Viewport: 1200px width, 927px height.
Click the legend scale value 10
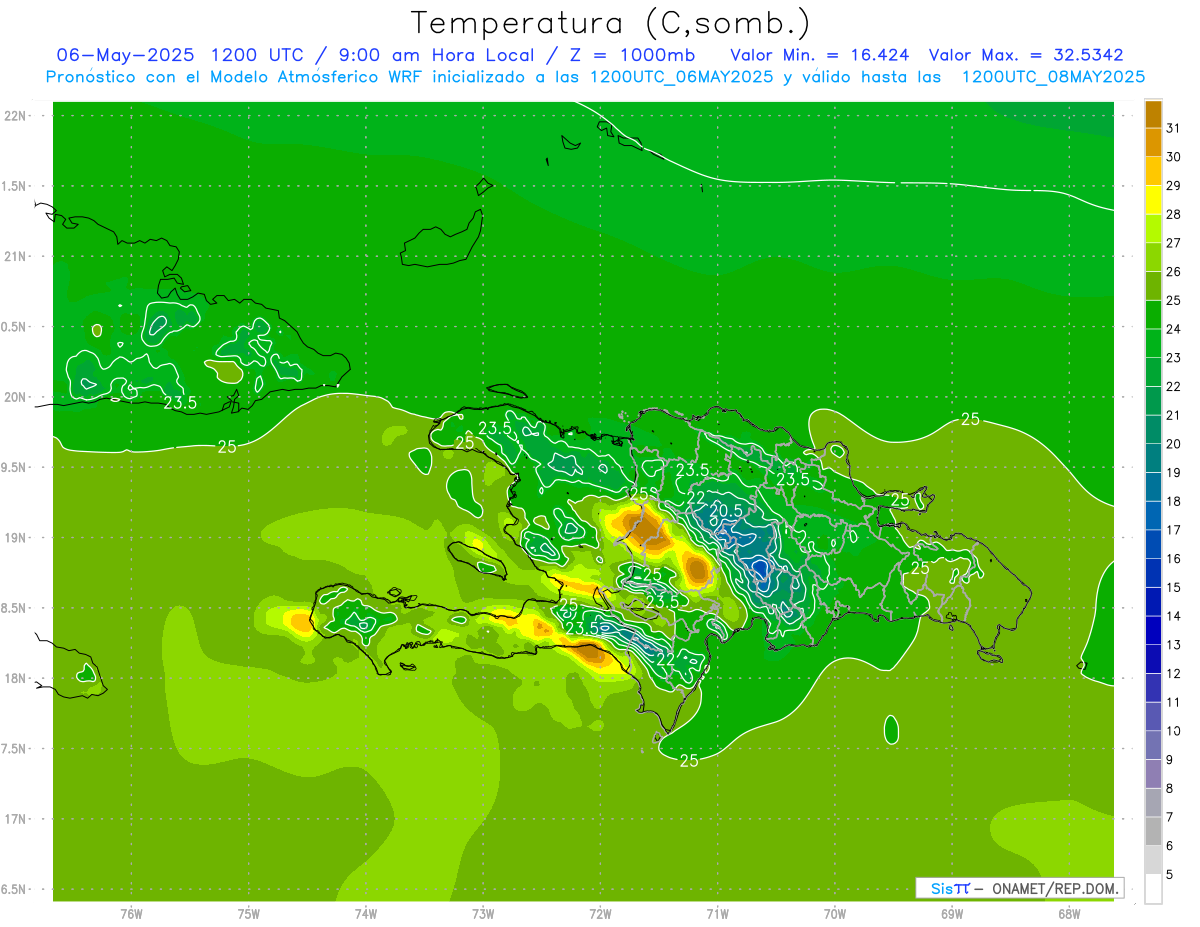pos(1173,731)
